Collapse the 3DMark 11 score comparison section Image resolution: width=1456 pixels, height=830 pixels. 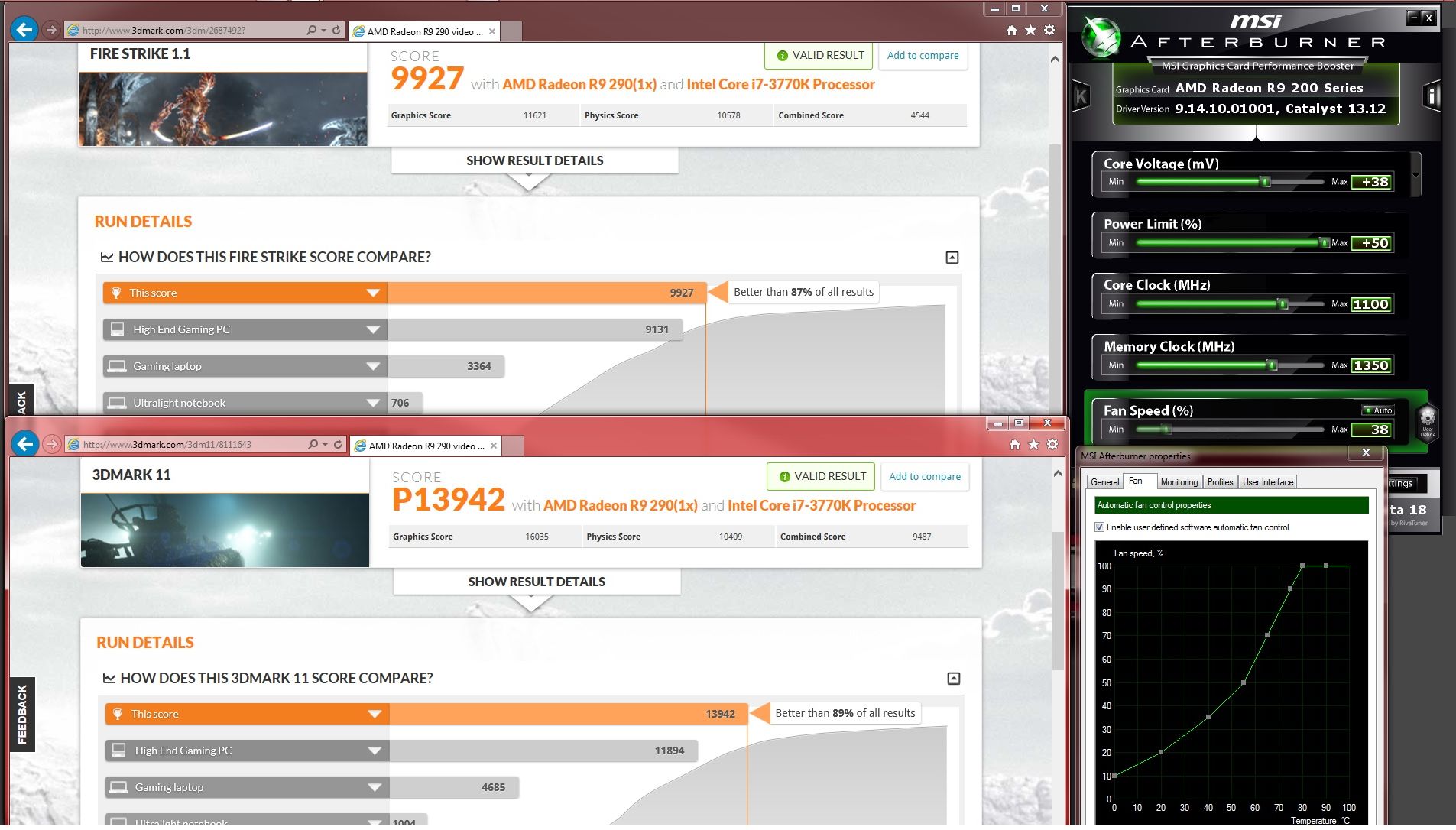[954, 679]
